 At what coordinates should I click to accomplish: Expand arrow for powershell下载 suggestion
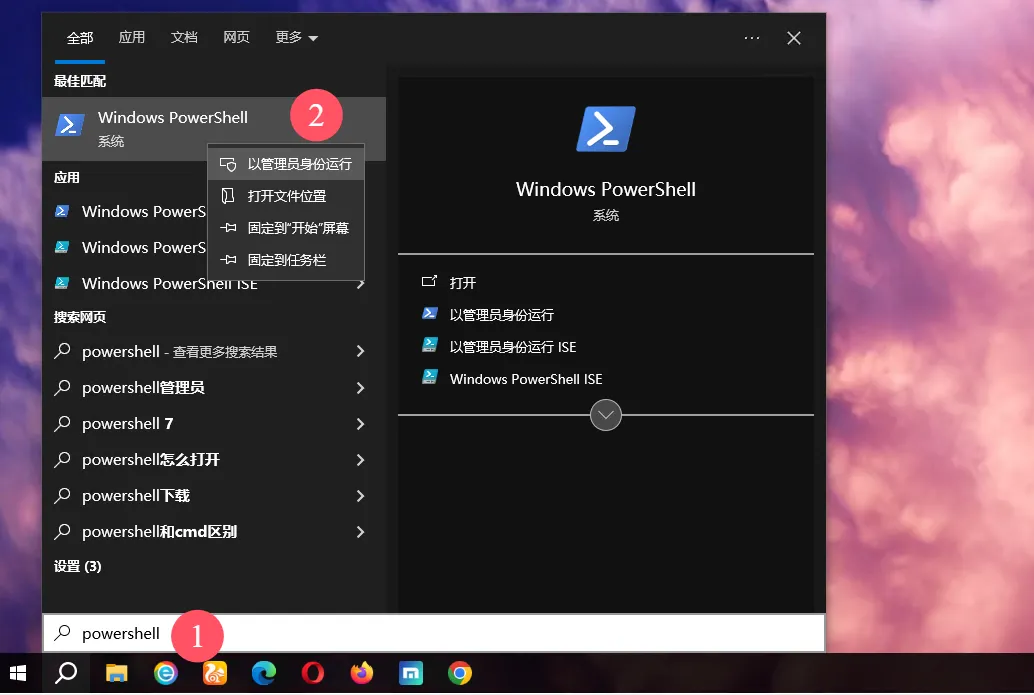coord(361,496)
